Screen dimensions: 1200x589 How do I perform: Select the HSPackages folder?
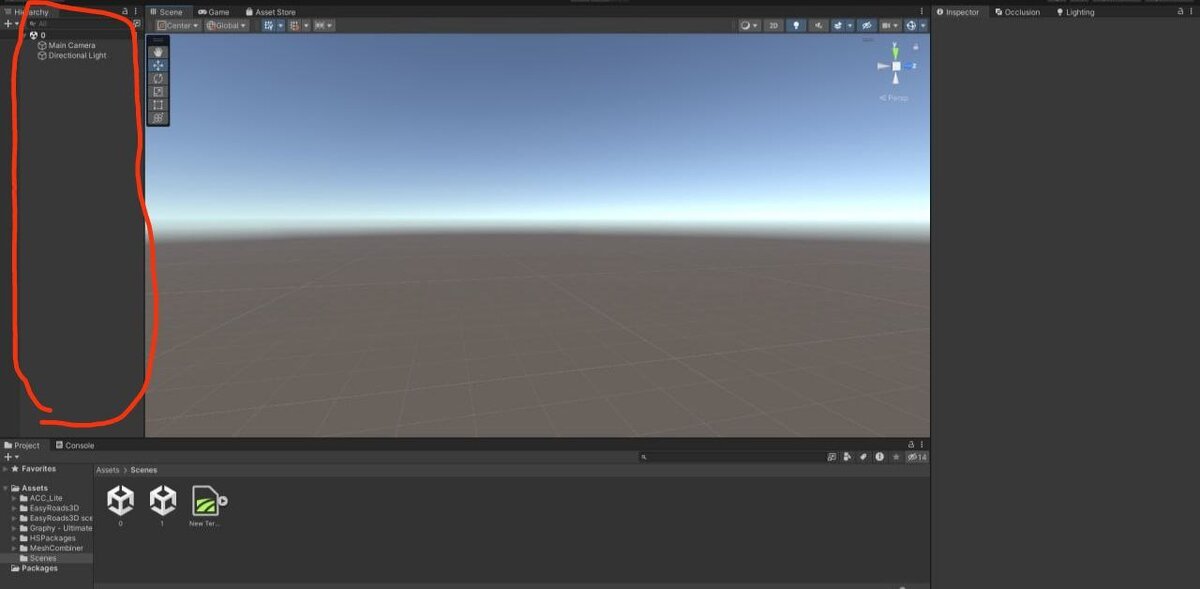click(x=52, y=538)
